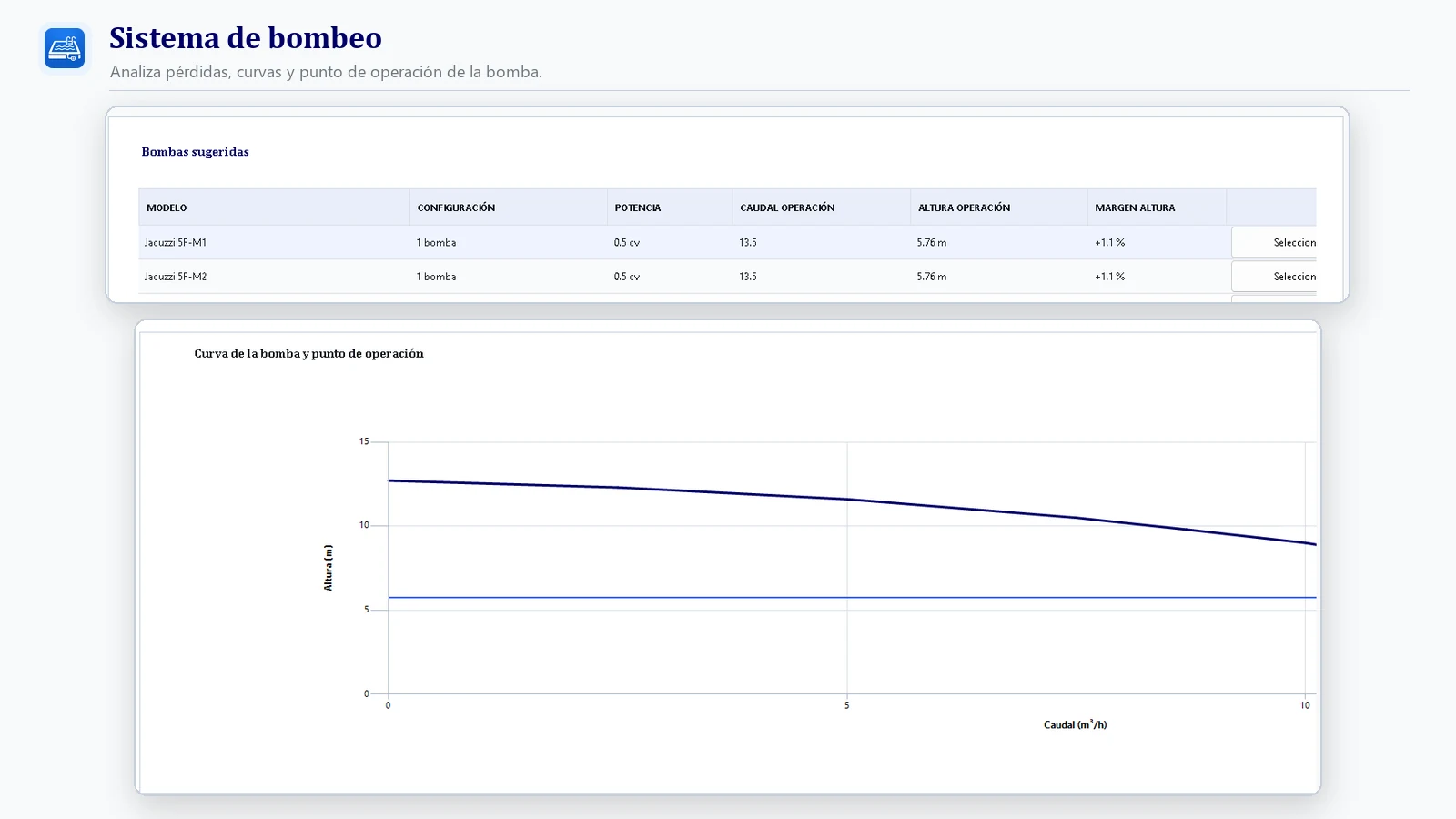Click the blue horizontal system height line

[852, 598]
